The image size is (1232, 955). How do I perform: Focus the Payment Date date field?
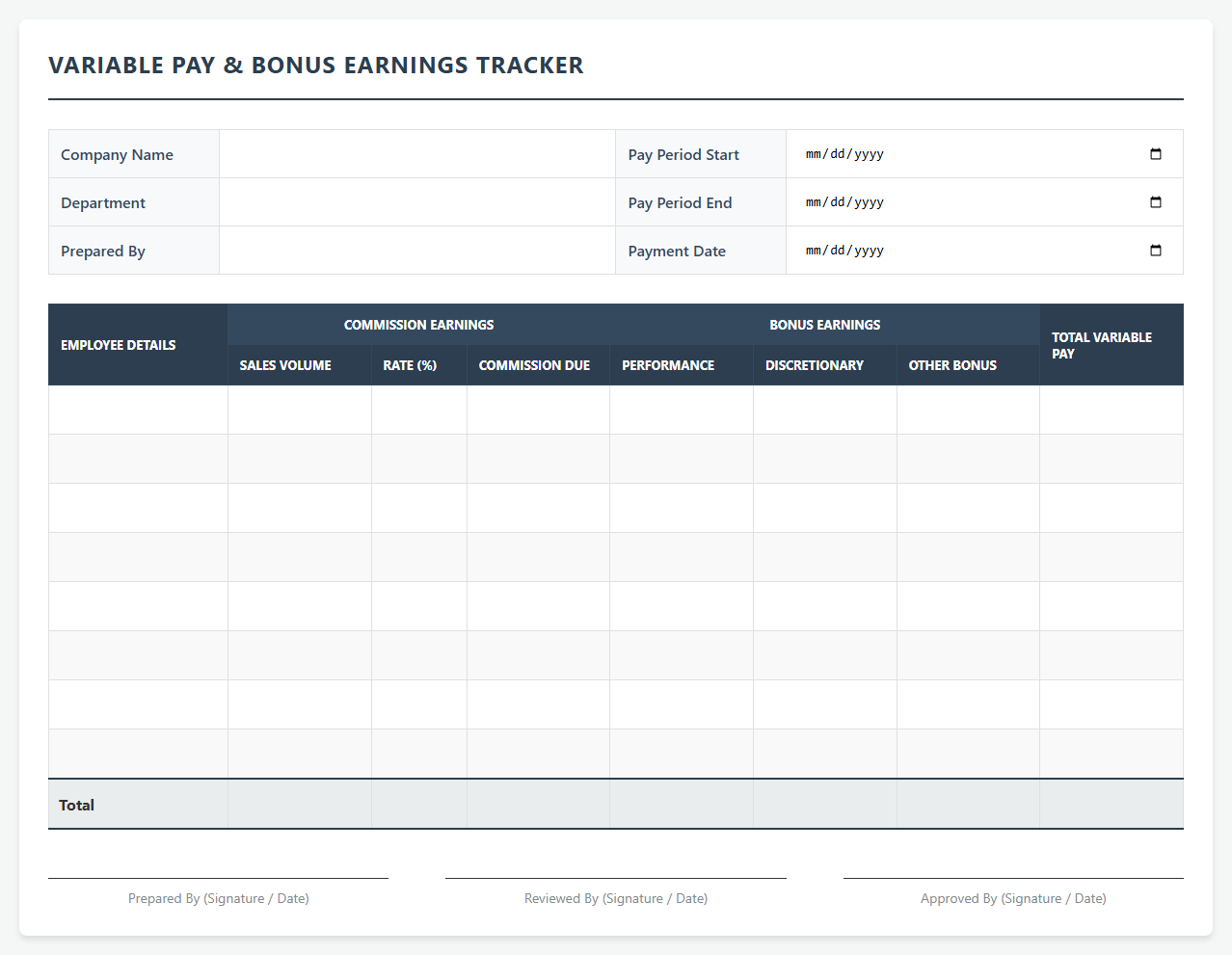coord(984,251)
